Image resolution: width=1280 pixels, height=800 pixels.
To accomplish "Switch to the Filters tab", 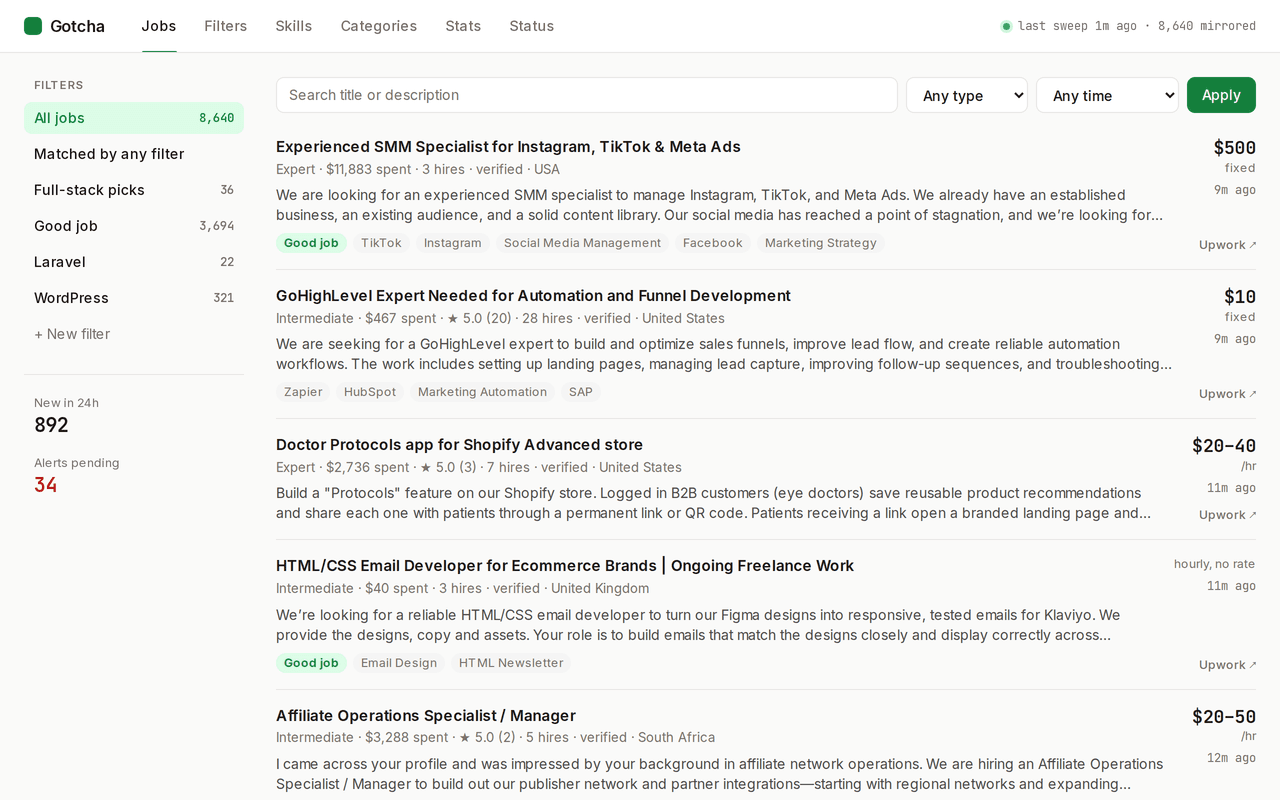I will [x=226, y=26].
